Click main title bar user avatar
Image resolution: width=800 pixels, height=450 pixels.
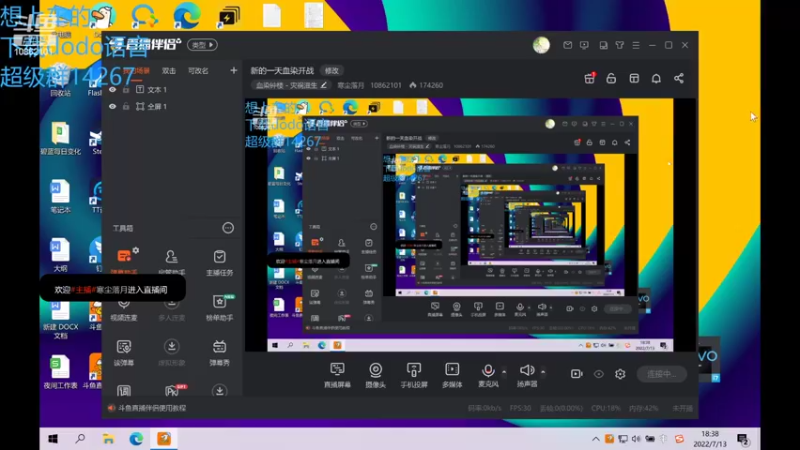pos(541,45)
